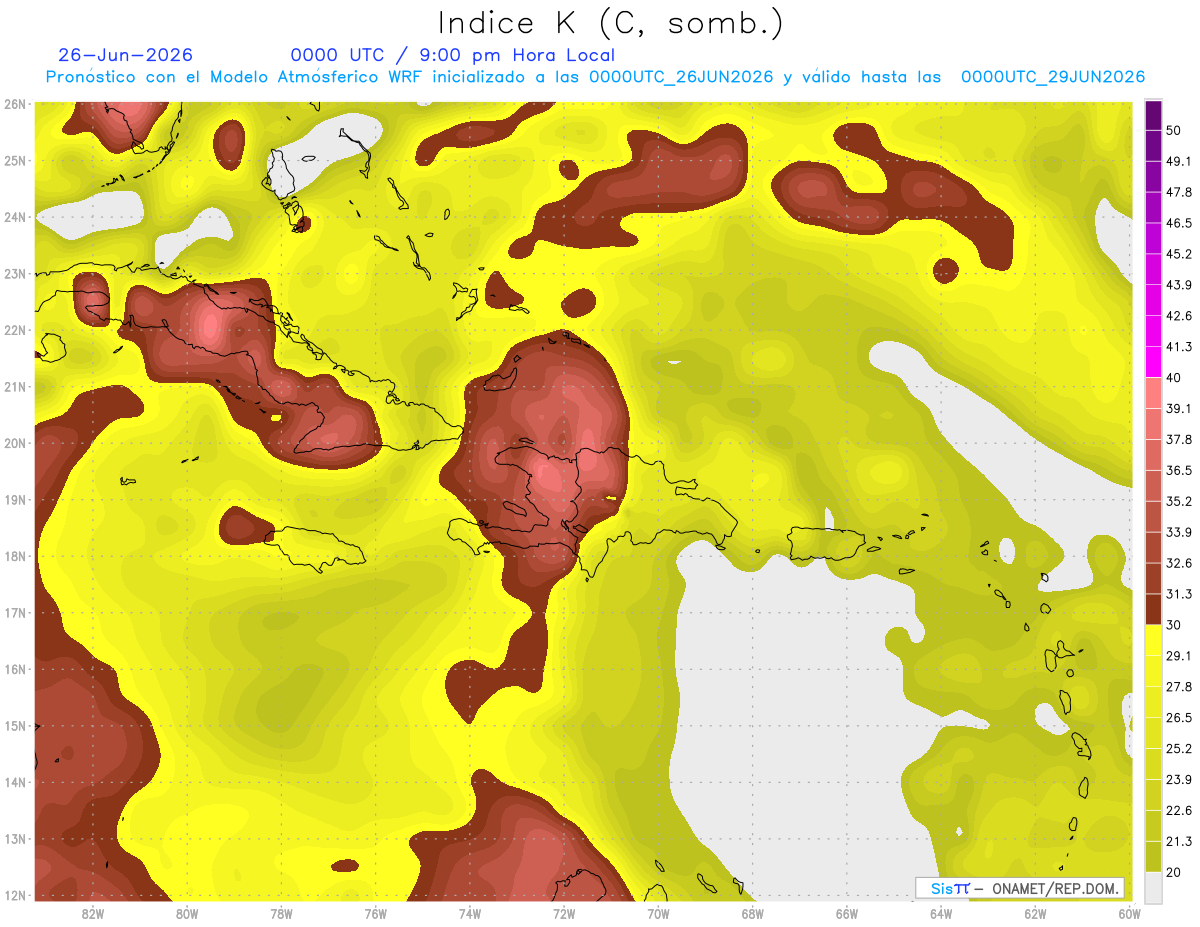Click the longitude label '72W'
The width and height of the screenshot is (1200, 927).
(x=564, y=913)
